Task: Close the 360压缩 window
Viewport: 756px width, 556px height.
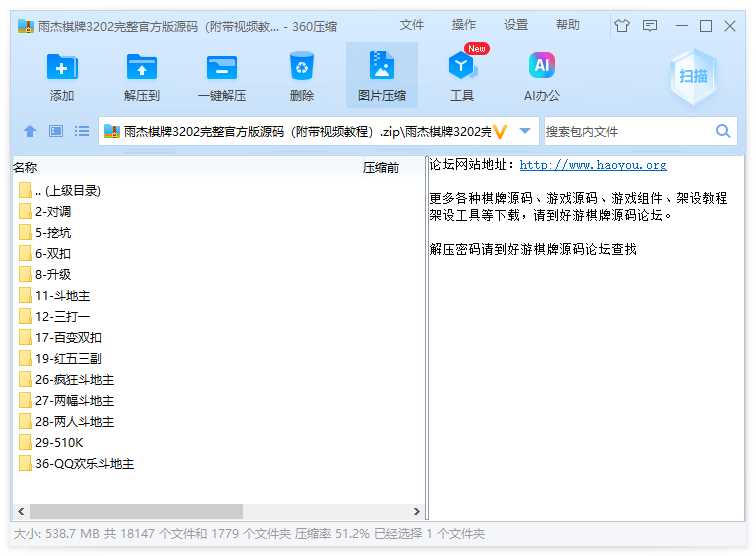Action: point(730,26)
